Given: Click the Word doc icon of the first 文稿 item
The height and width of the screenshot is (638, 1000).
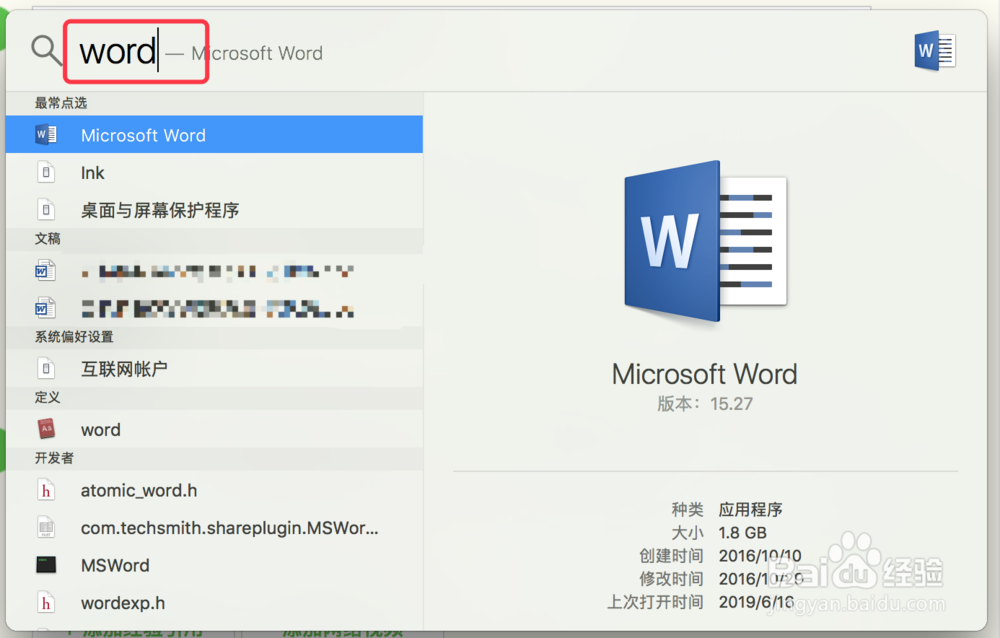Looking at the screenshot, I should pos(45,271).
